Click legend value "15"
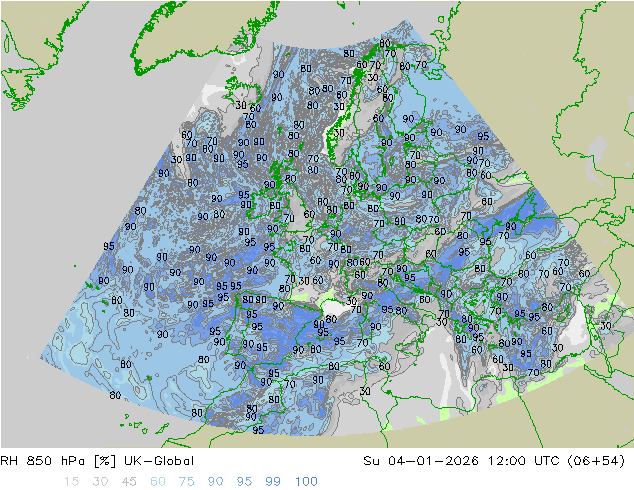The height and width of the screenshot is (490, 634). pos(71,482)
